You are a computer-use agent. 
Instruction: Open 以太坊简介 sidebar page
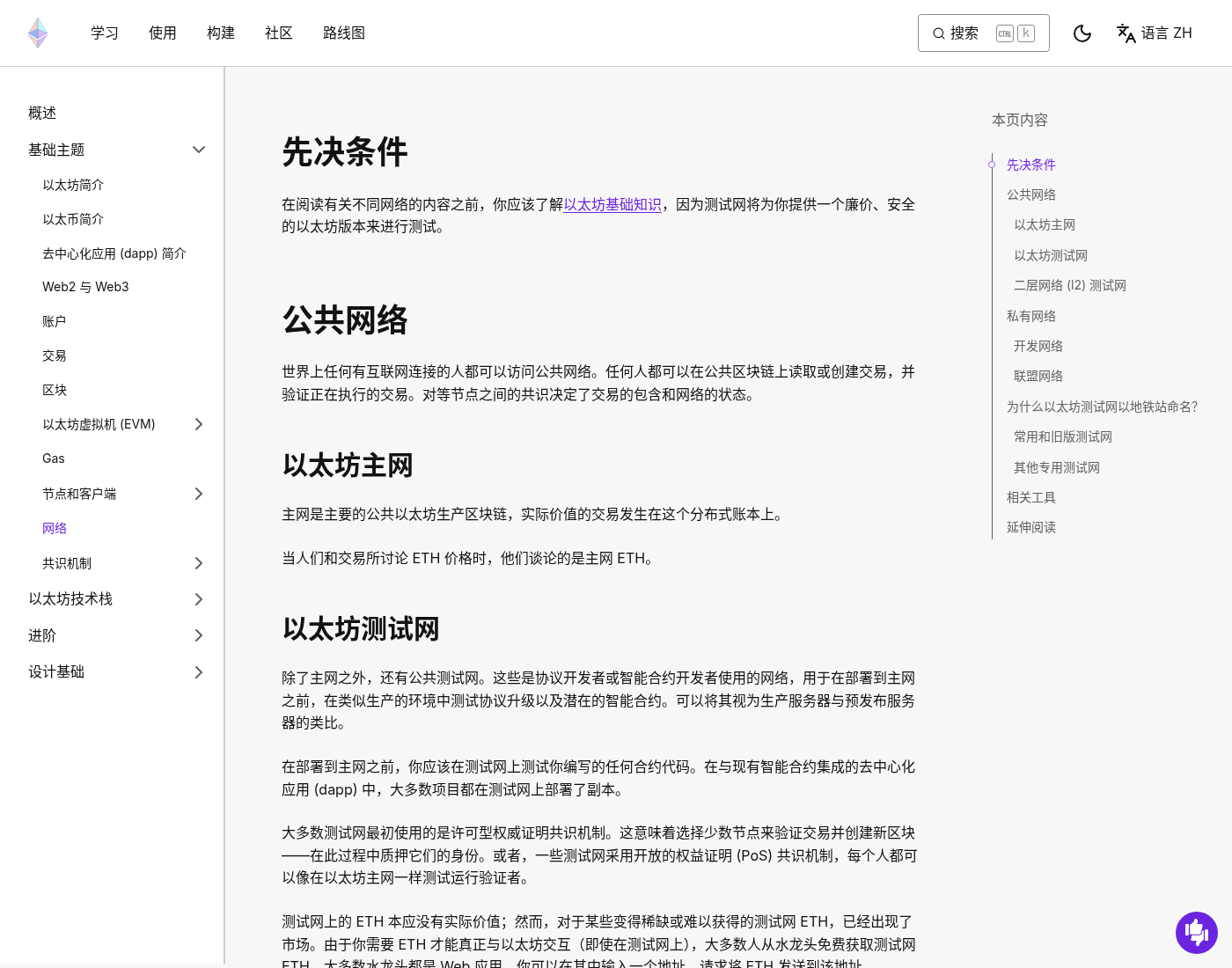[x=73, y=185]
